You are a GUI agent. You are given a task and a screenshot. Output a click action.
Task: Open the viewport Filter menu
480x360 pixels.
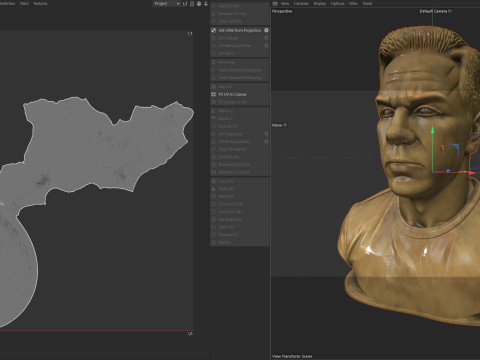(353, 4)
